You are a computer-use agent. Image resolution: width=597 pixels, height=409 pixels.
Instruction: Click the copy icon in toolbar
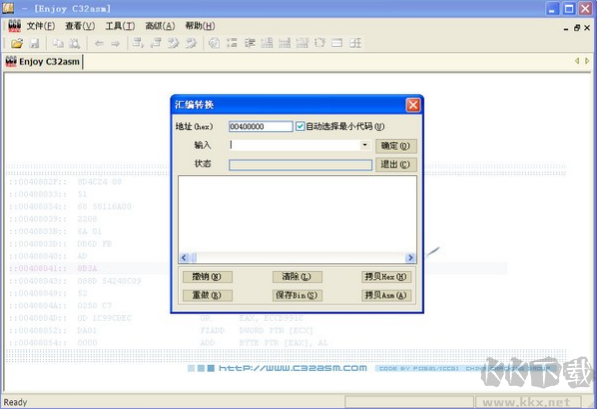pyautogui.click(x=58, y=43)
